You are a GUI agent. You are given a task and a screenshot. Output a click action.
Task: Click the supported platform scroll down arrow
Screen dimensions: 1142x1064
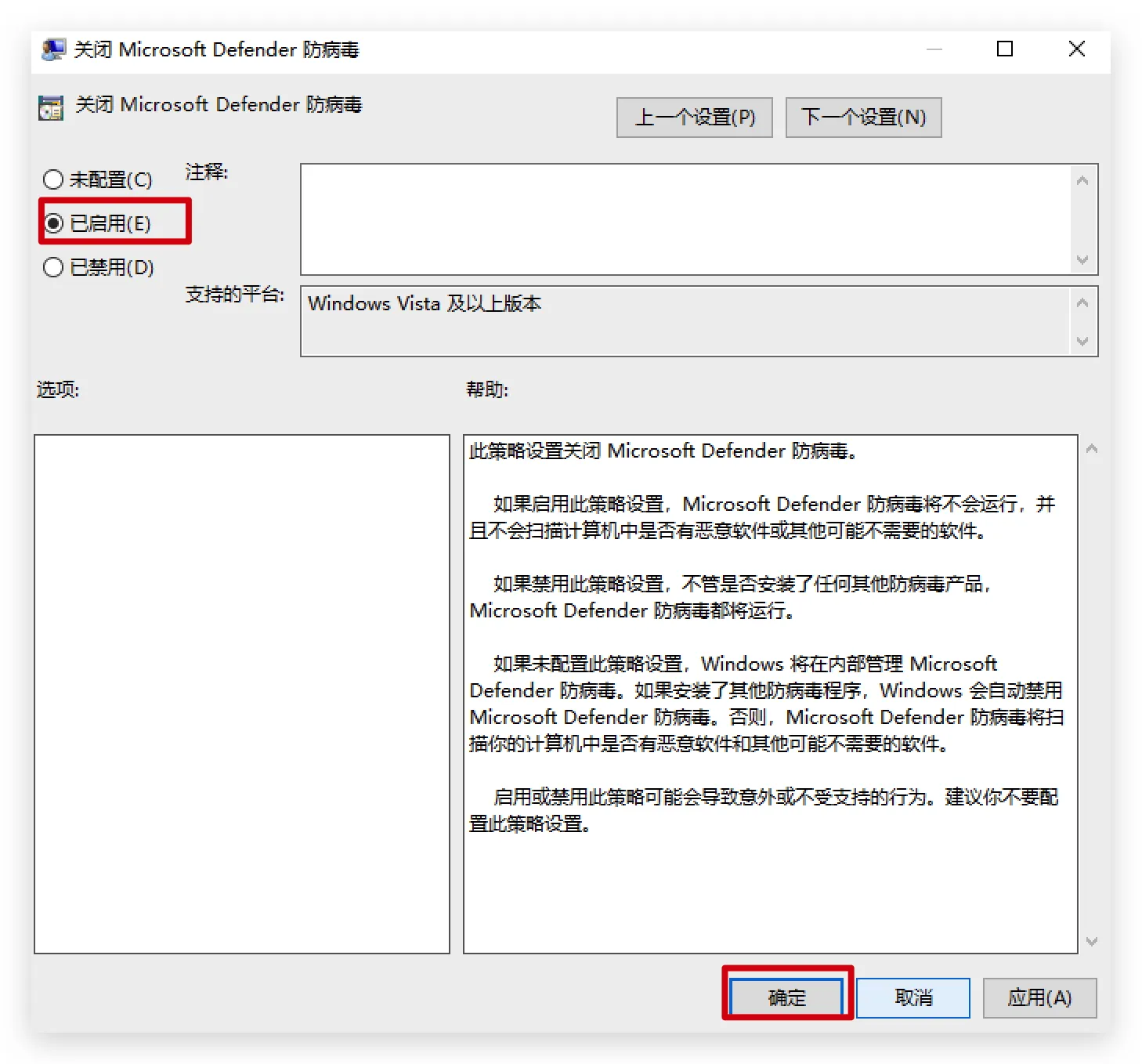pos(1082,341)
